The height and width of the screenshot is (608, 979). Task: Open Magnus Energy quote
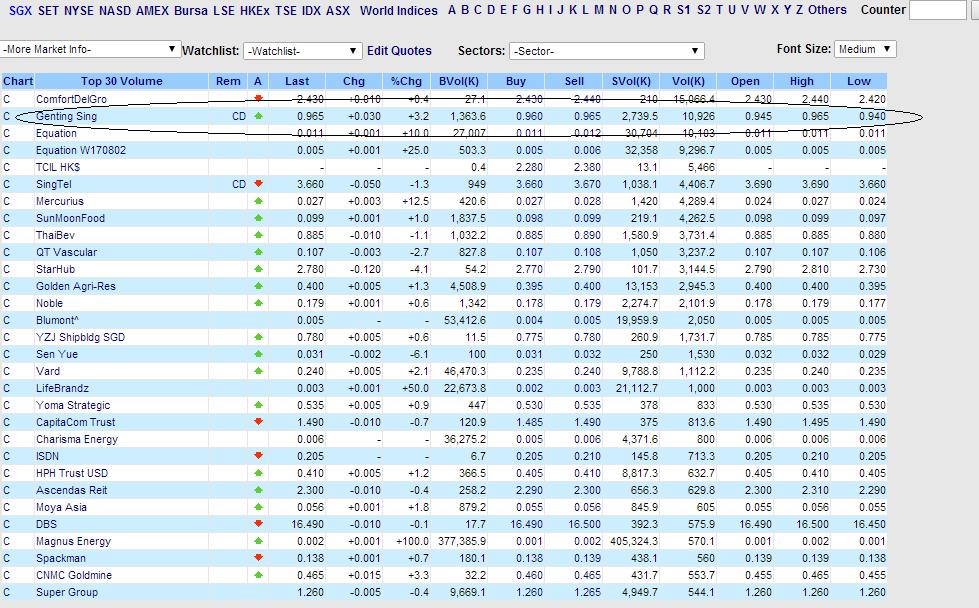point(73,541)
